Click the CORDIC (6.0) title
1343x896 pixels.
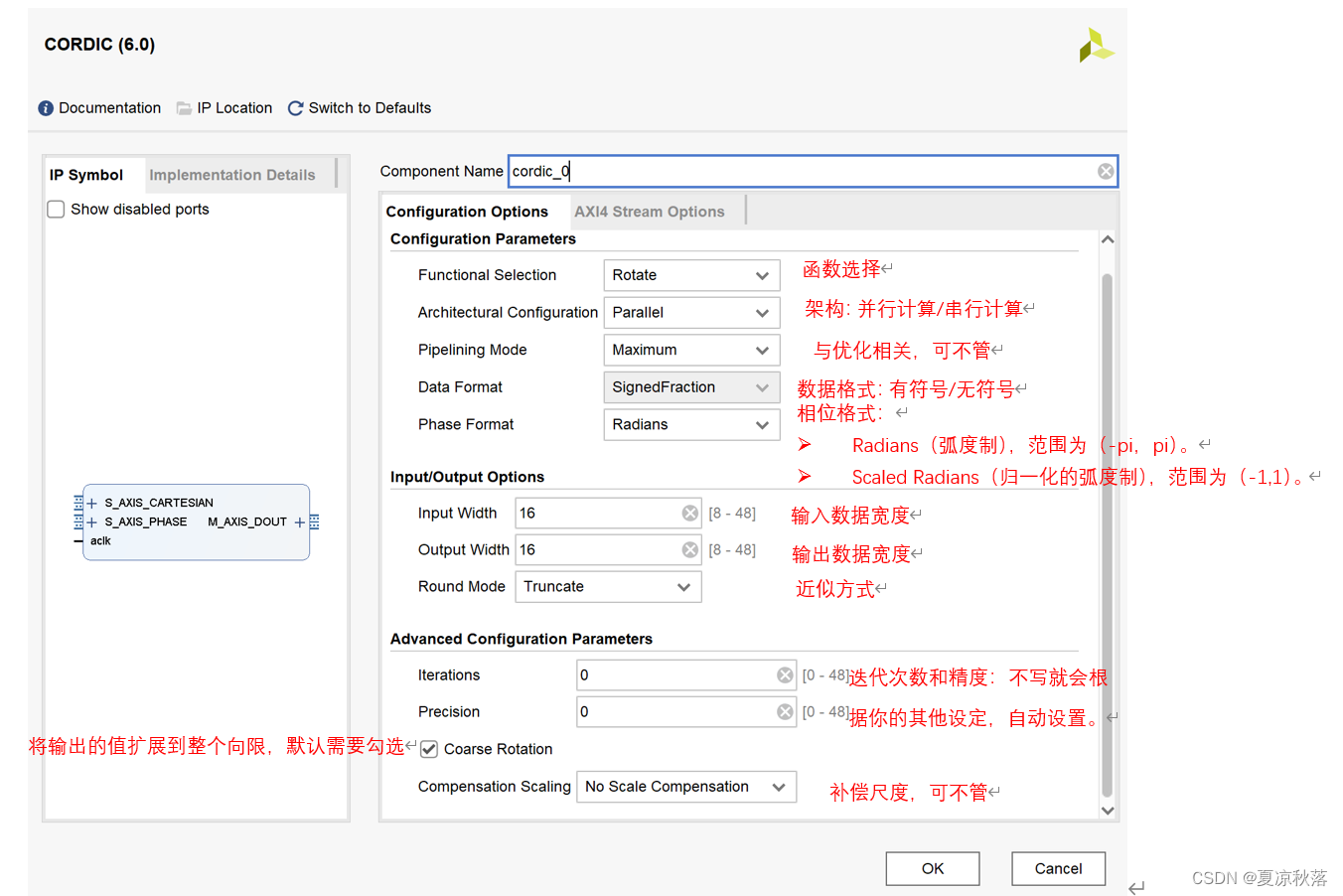(99, 45)
